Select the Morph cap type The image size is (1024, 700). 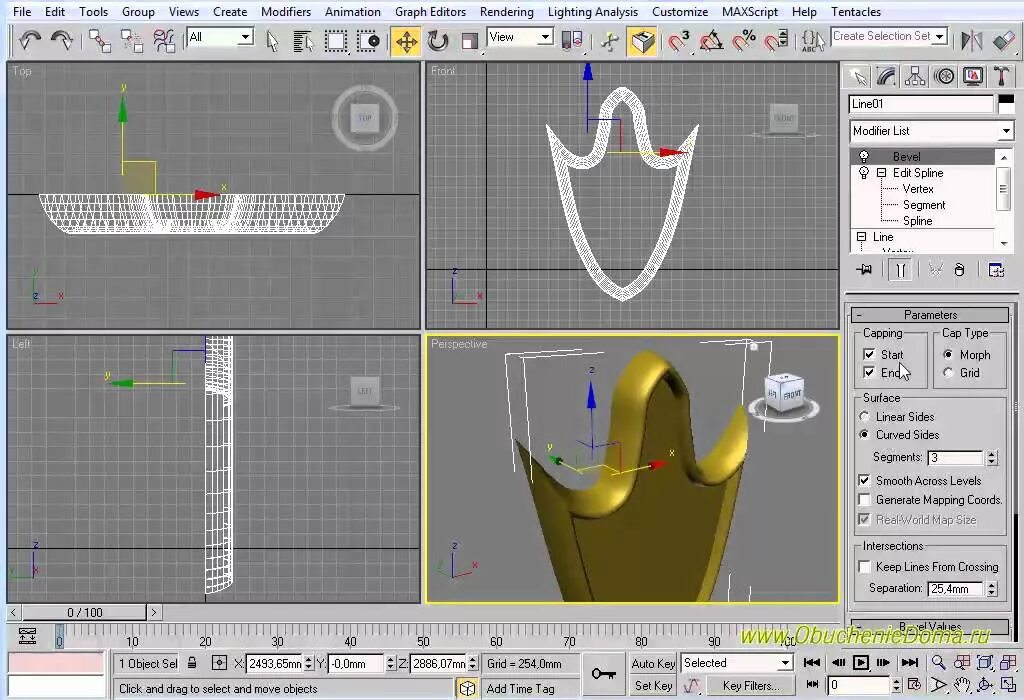(x=948, y=354)
